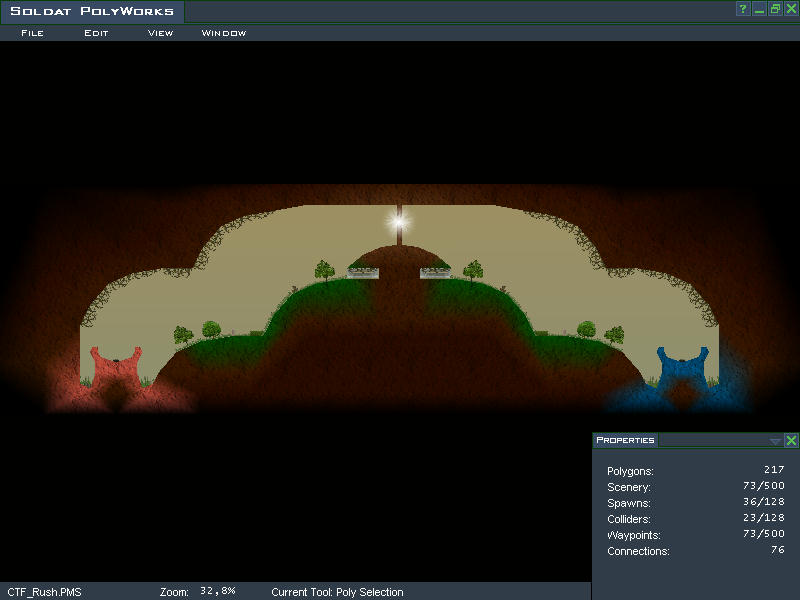Click the Polygons count in Properties
This screenshot has width=800, height=600.
point(775,470)
